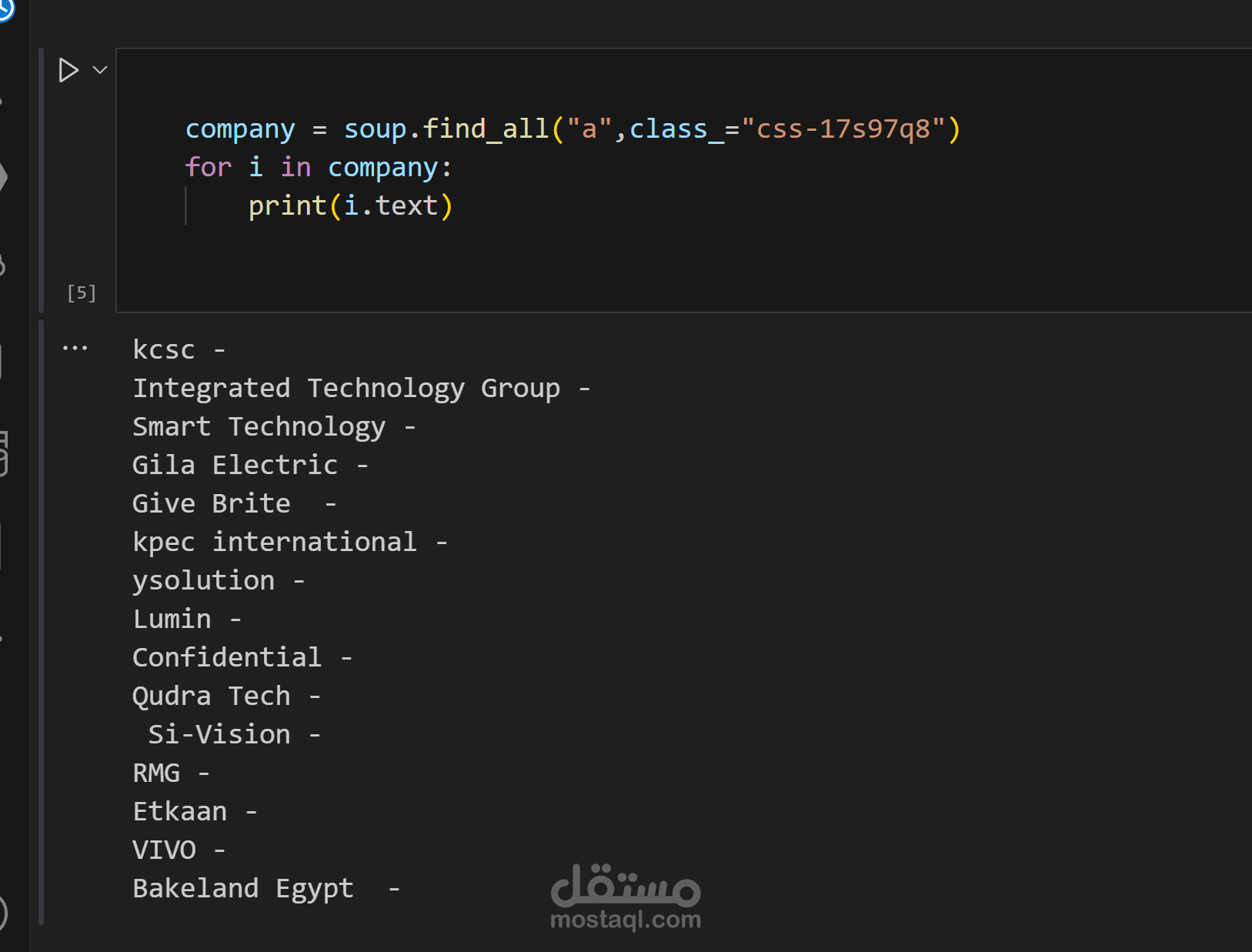Click the execution count [5] label

[x=82, y=293]
